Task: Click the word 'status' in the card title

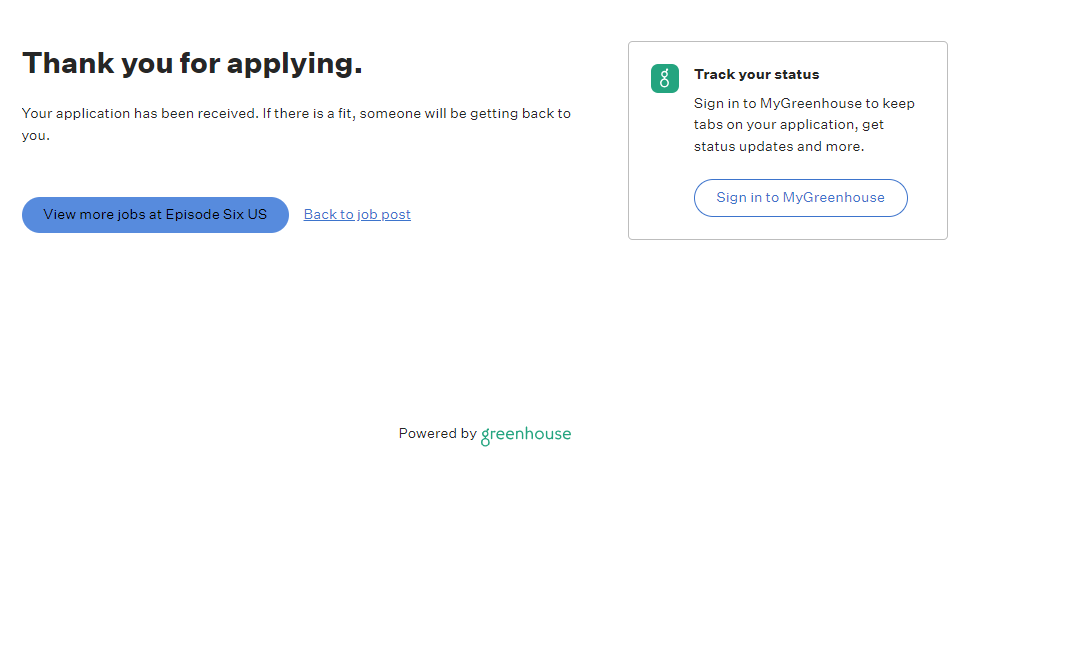Action: tap(797, 75)
